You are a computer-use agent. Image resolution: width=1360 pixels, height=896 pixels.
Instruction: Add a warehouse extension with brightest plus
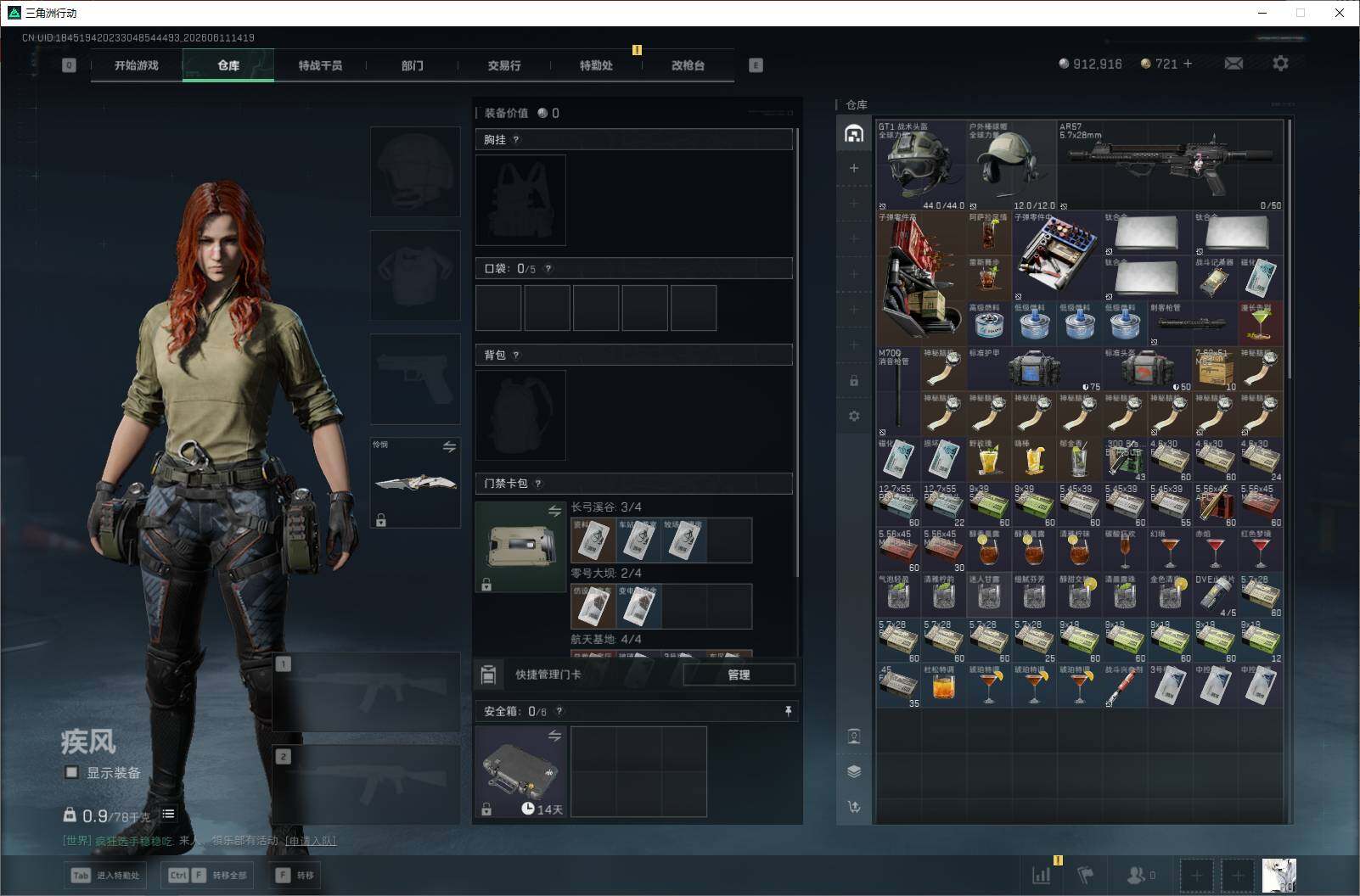pyautogui.click(x=854, y=168)
